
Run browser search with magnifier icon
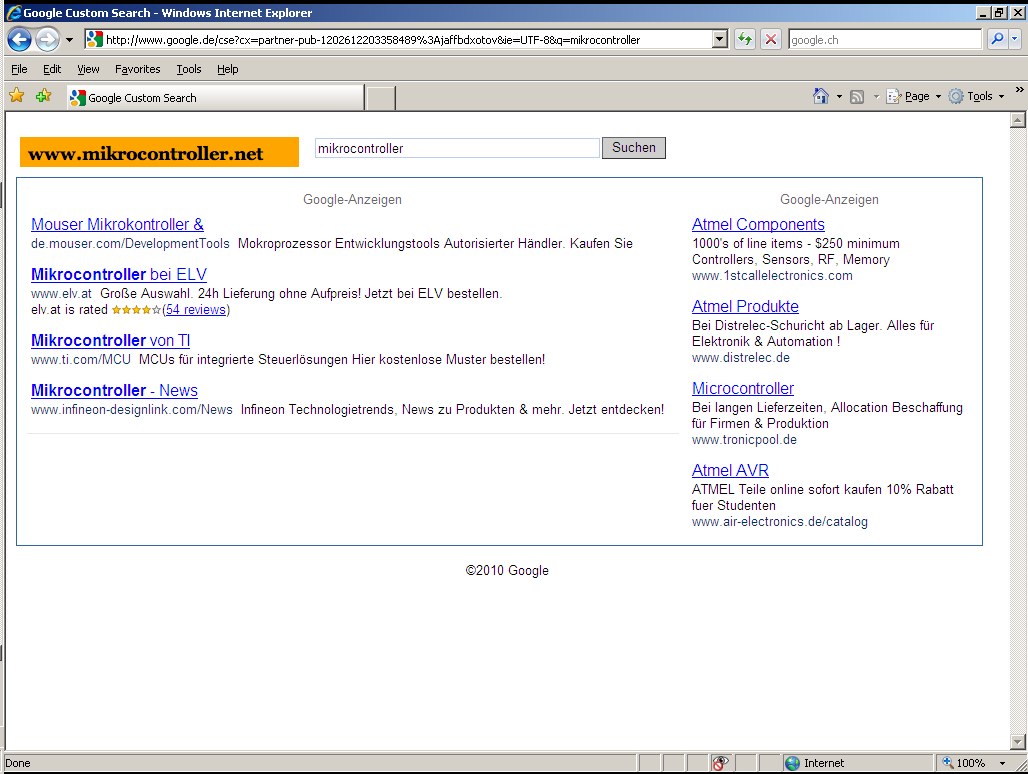pos(997,39)
